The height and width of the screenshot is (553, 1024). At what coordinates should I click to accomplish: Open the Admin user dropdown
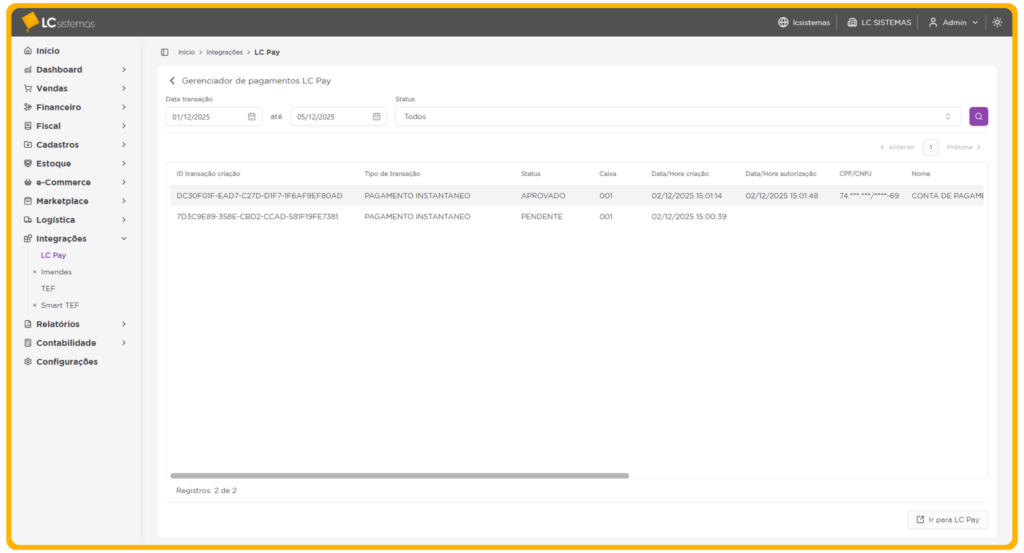tap(953, 22)
